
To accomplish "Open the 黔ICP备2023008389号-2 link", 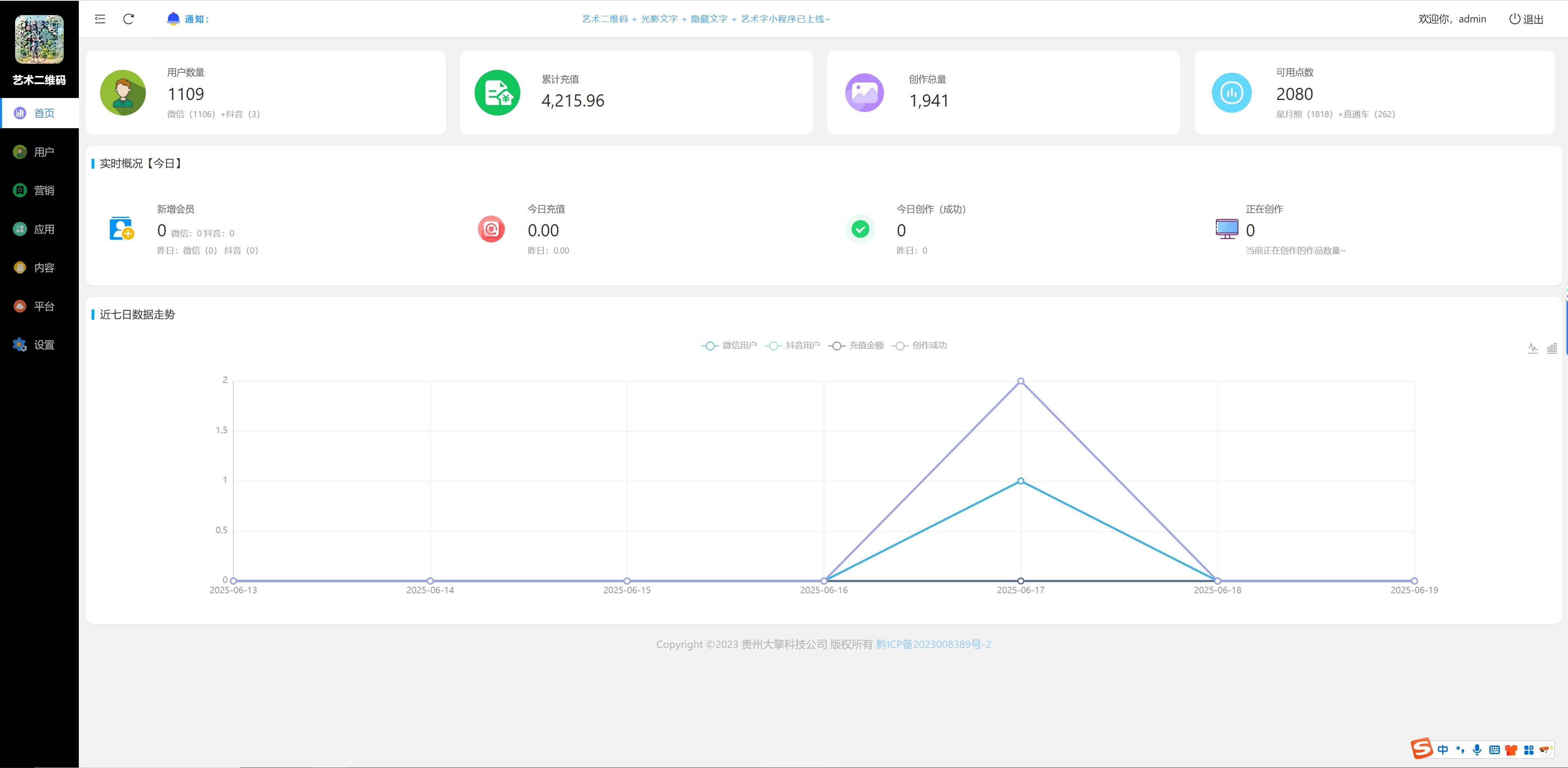I will [x=933, y=644].
